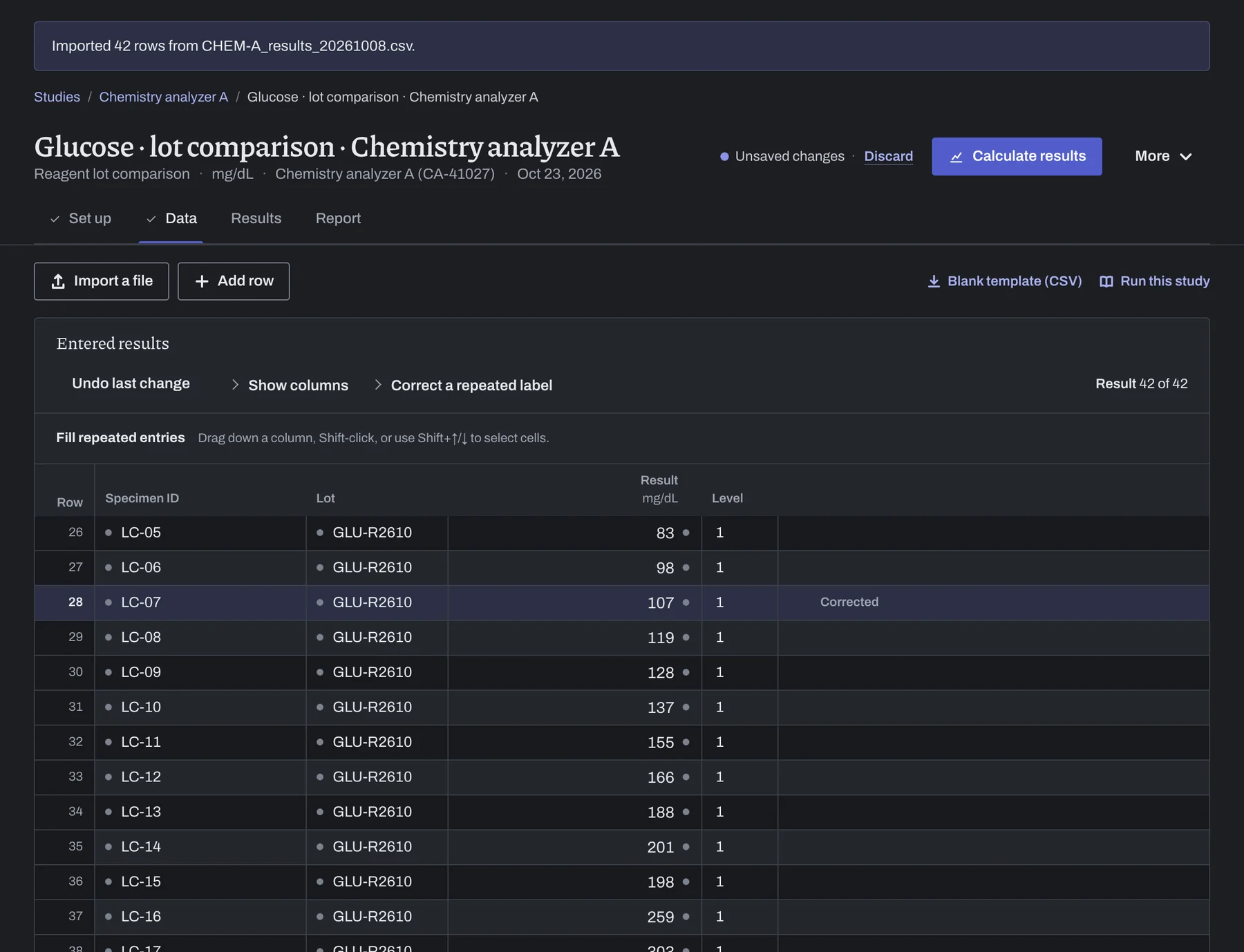Click the upload icon on Import a file
Screen dimensions: 1244x952
pyautogui.click(x=58, y=281)
